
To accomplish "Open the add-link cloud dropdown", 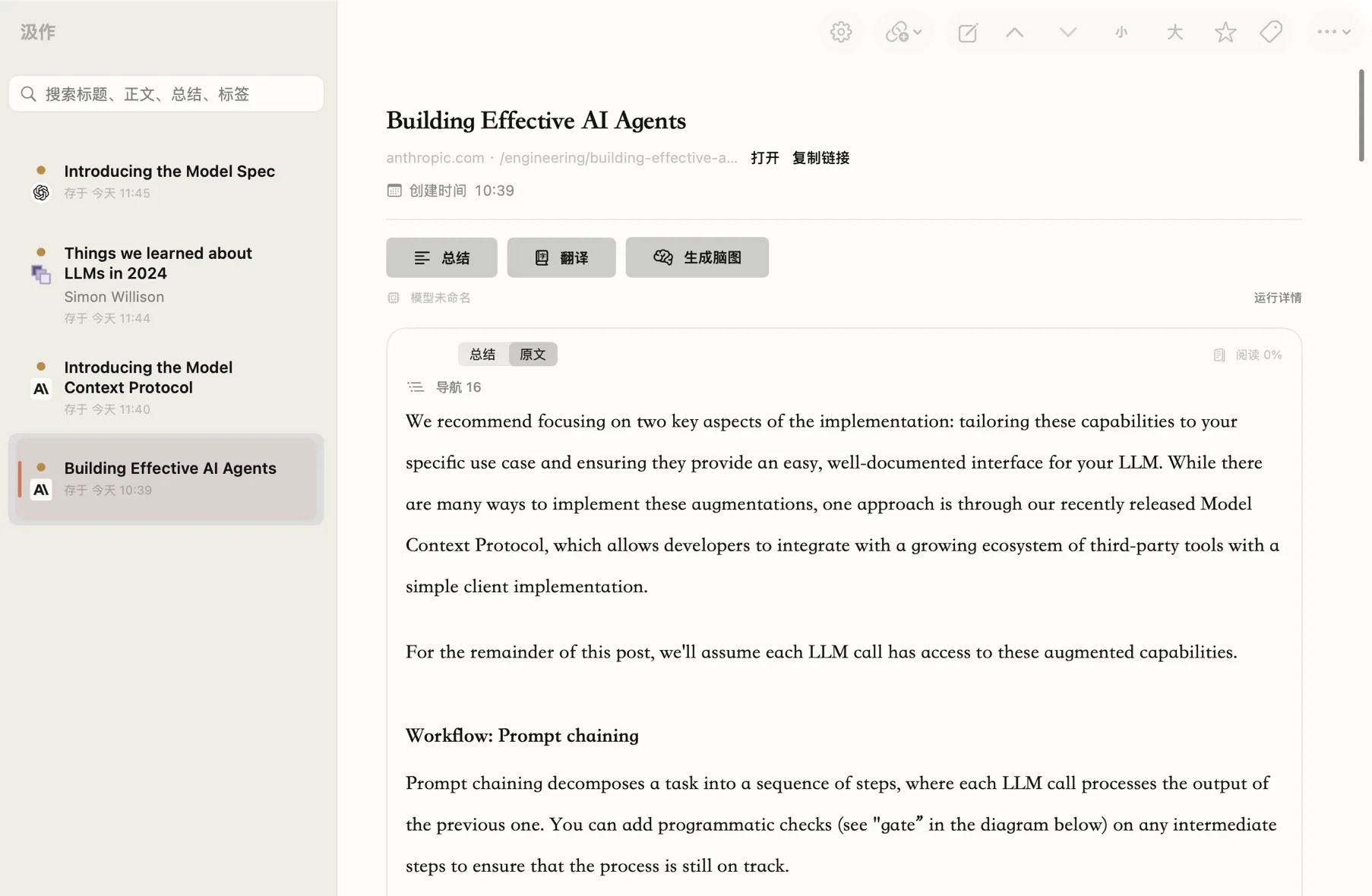I will (903, 32).
